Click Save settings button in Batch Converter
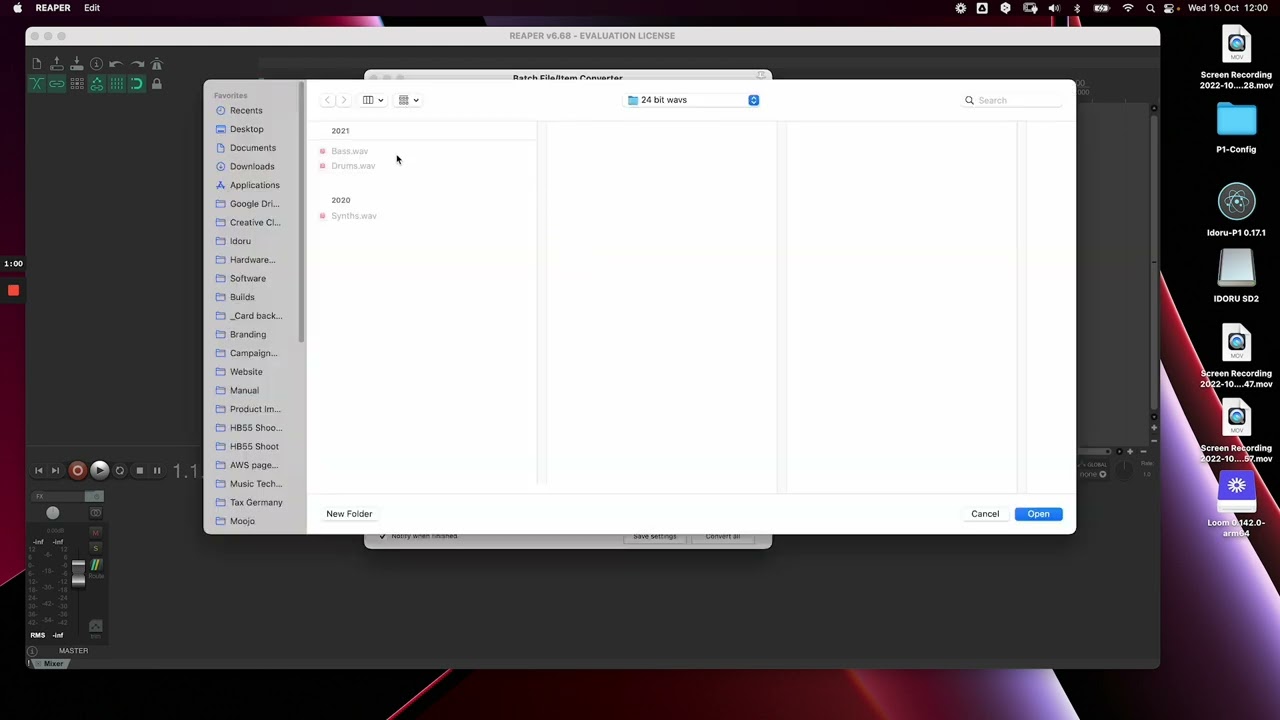Screen dimensions: 1280x720 (655, 537)
